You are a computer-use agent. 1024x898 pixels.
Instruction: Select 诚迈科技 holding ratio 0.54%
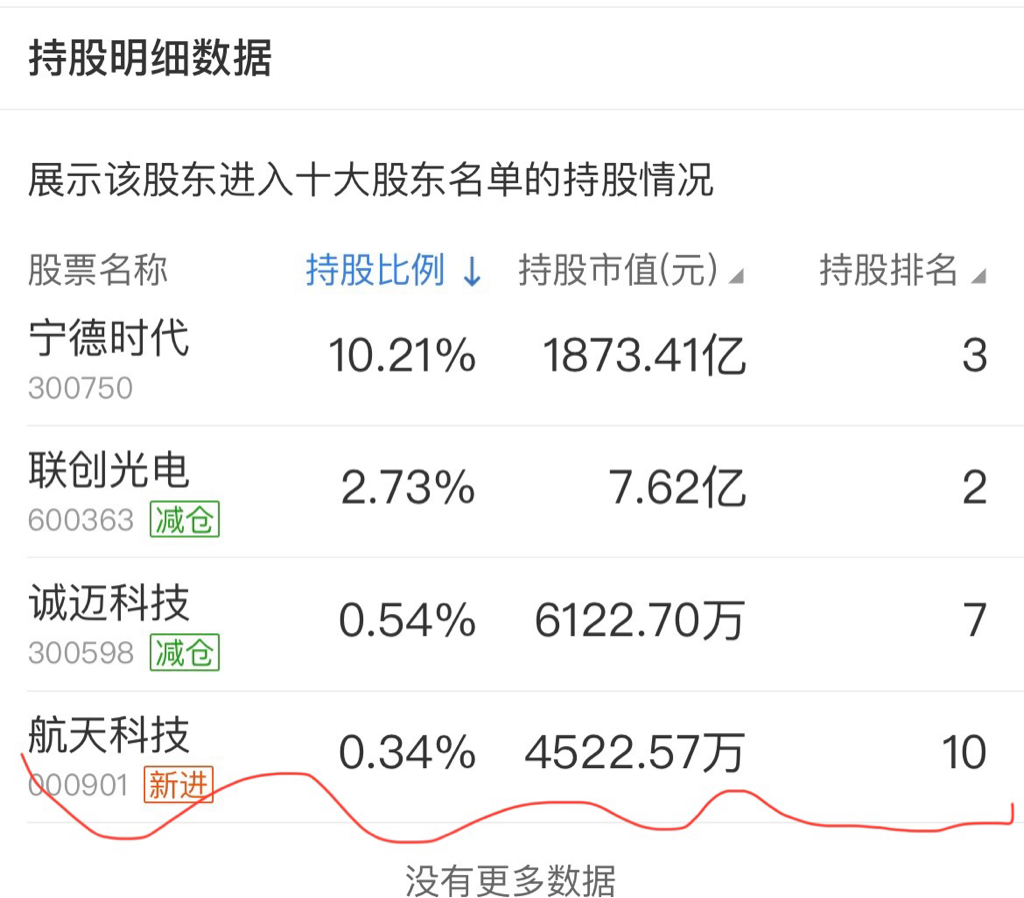coord(407,620)
